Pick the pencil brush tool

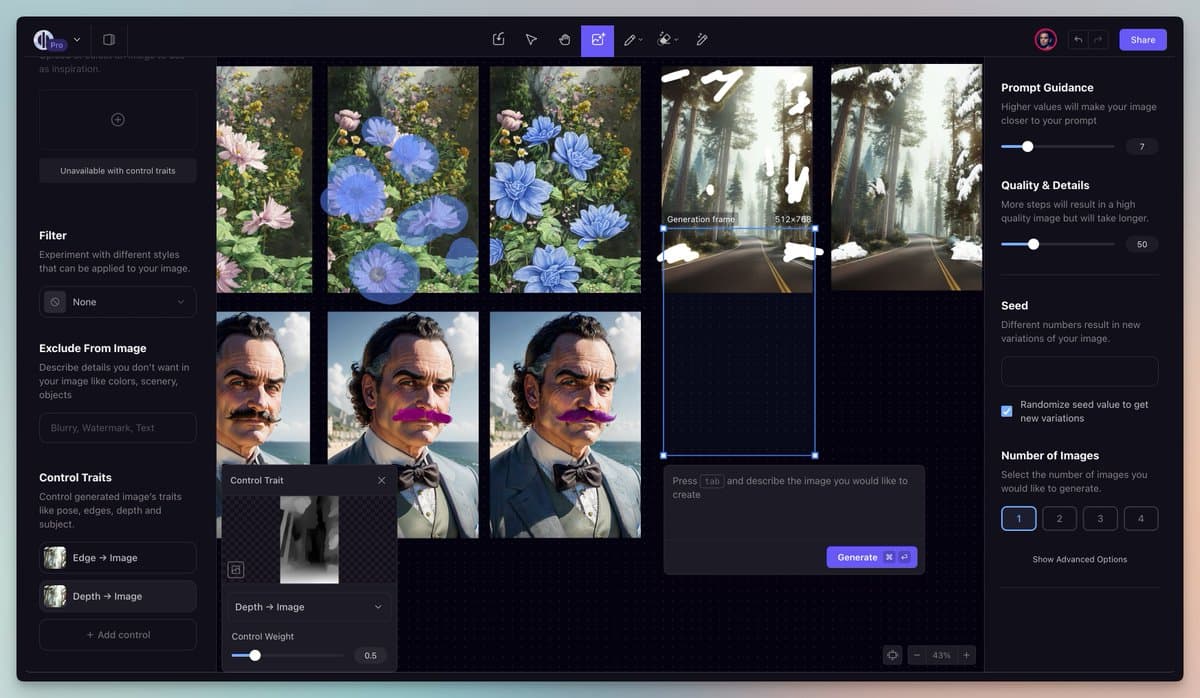tap(630, 40)
